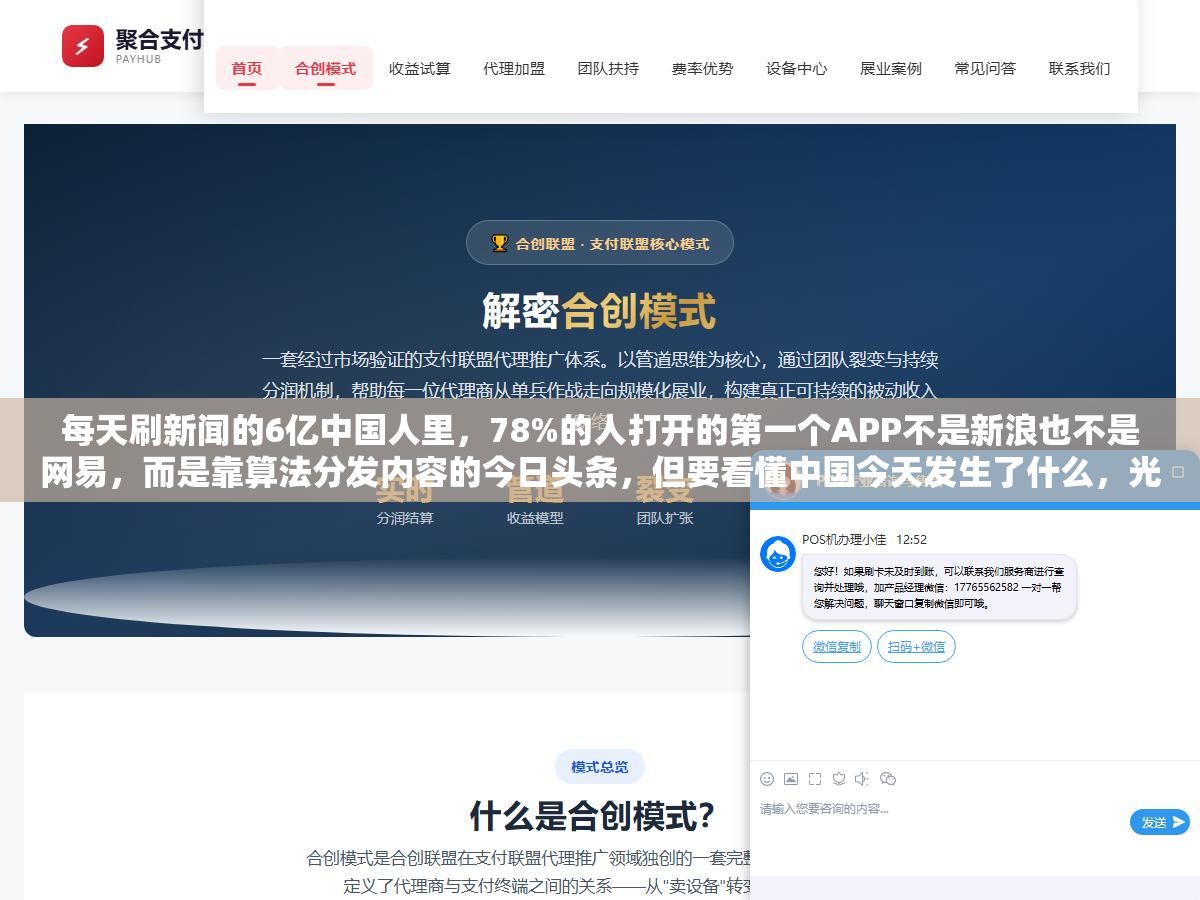Open the emoji picker in chat toolbar
Screen dimensions: 1200x900
[x=767, y=779]
